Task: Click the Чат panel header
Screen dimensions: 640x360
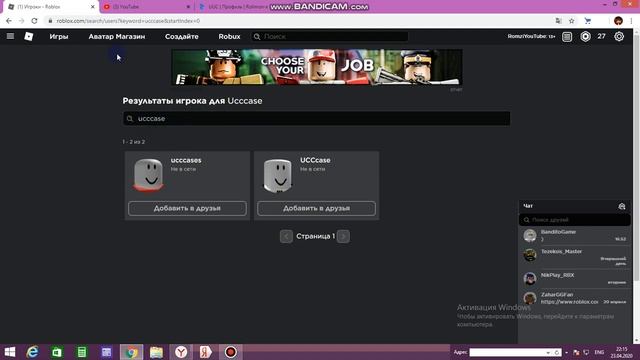Action: pyautogui.click(x=575, y=206)
